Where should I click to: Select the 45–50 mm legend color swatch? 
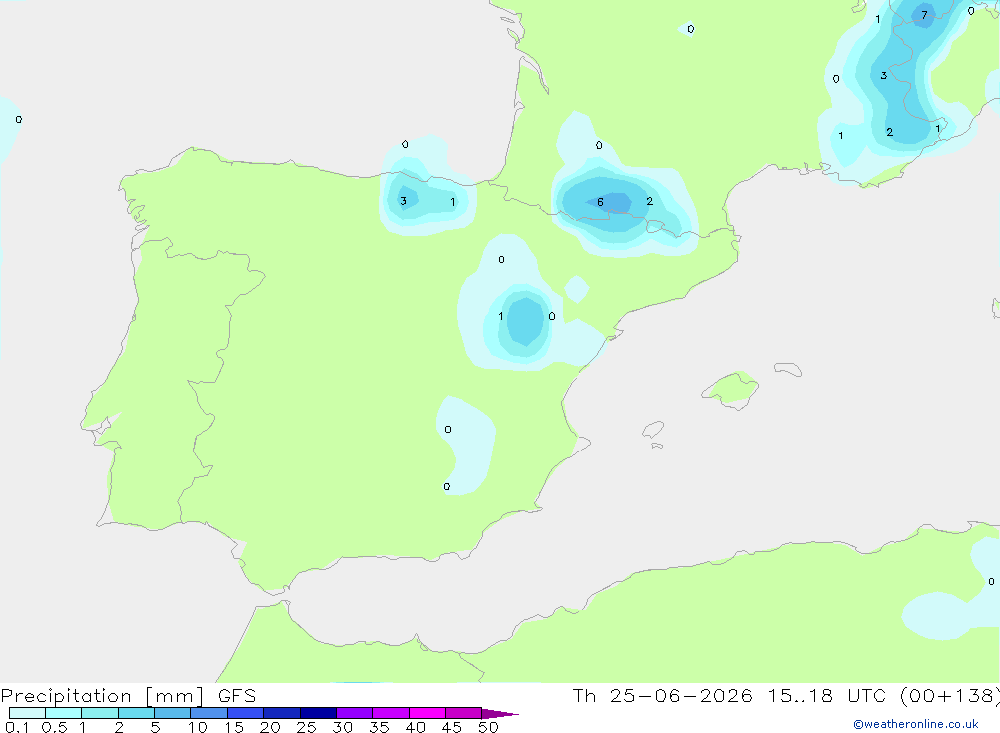pos(463,713)
